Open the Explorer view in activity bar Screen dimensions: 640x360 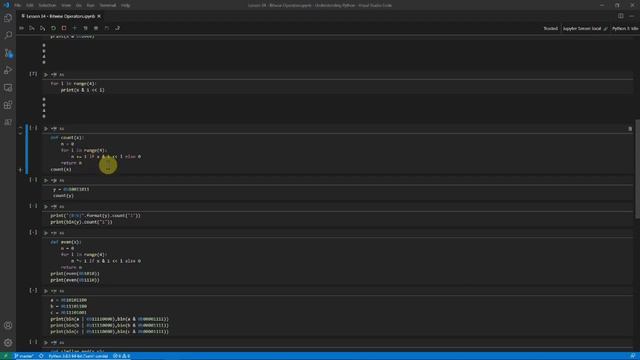pyautogui.click(x=8, y=18)
